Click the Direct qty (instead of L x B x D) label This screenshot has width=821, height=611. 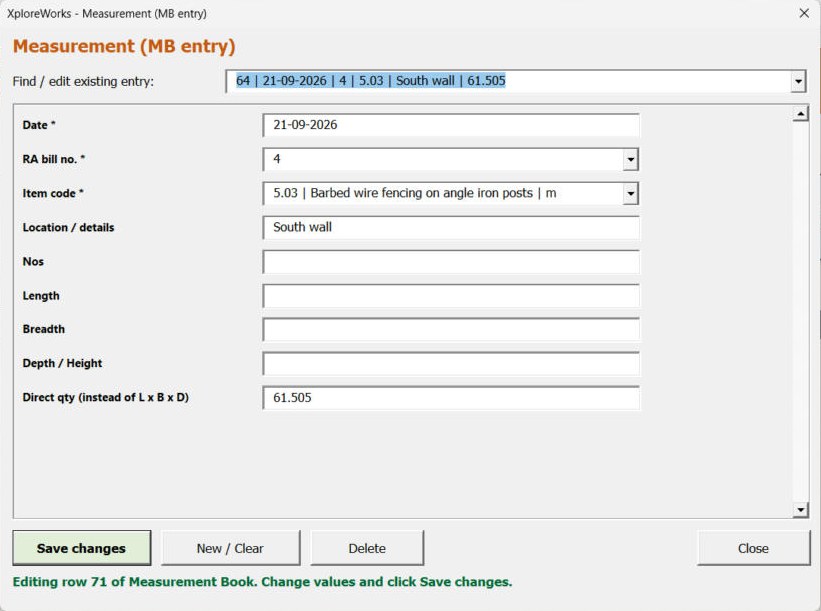(x=106, y=397)
